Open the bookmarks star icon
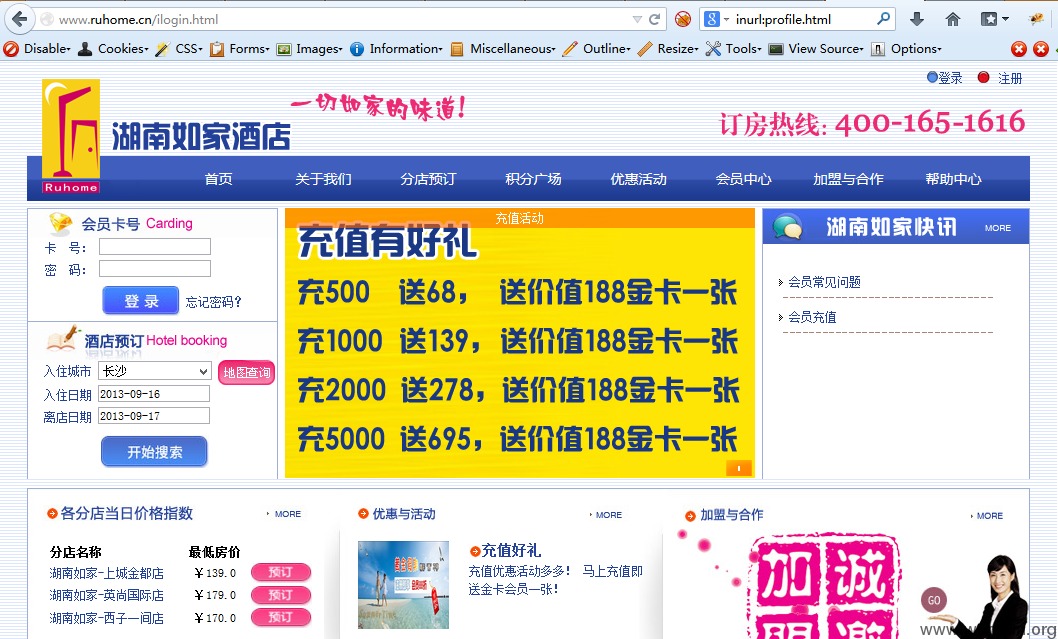The width and height of the screenshot is (1058, 639). click(x=989, y=19)
